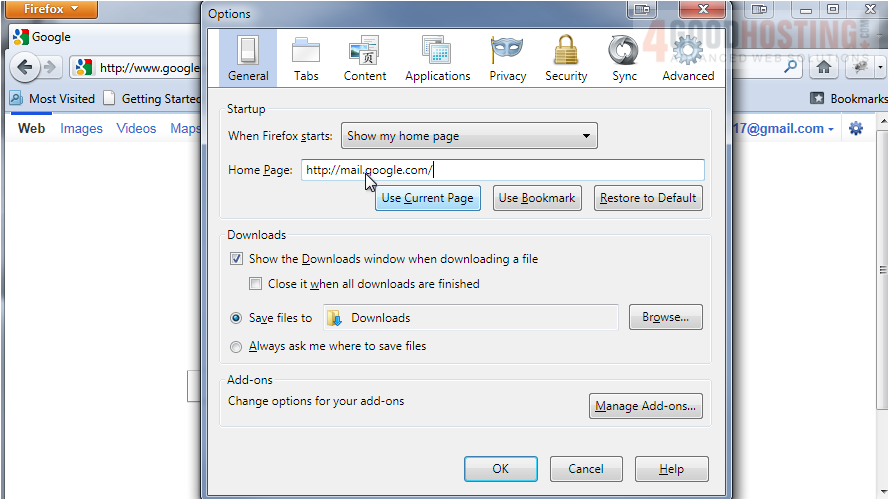Open the Advanced gear panel
Screen dimensions: 889x500
[688, 59]
